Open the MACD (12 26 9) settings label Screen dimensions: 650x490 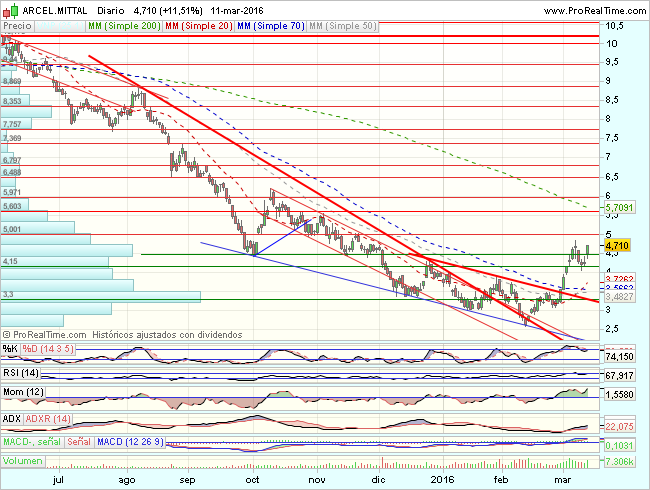pyautogui.click(x=130, y=442)
